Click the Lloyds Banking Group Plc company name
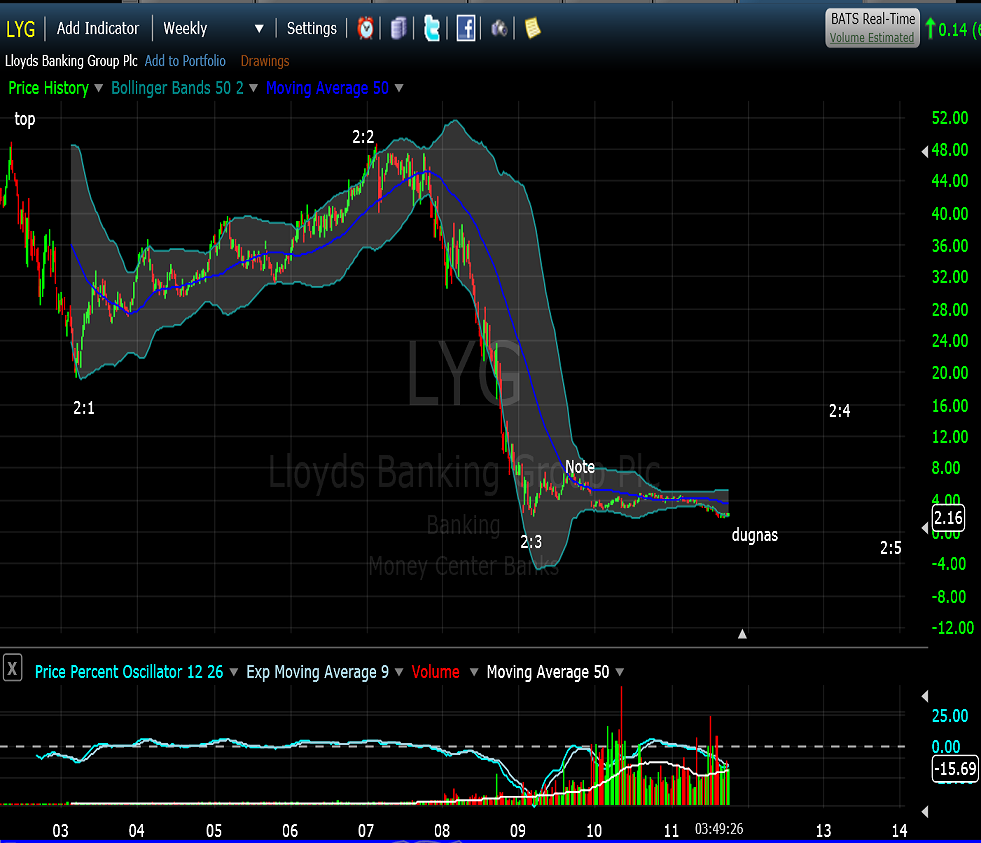Screen dimensions: 981x843 click(71, 61)
